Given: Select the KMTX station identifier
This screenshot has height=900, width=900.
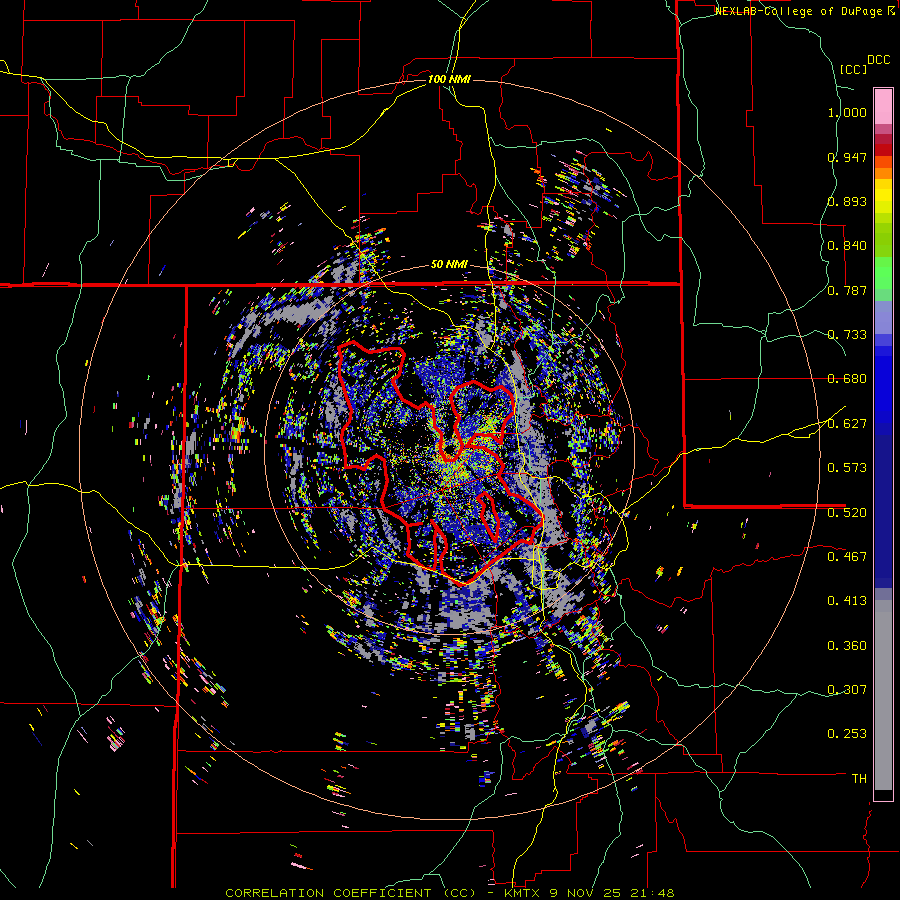Looking at the screenshot, I should point(524,893).
